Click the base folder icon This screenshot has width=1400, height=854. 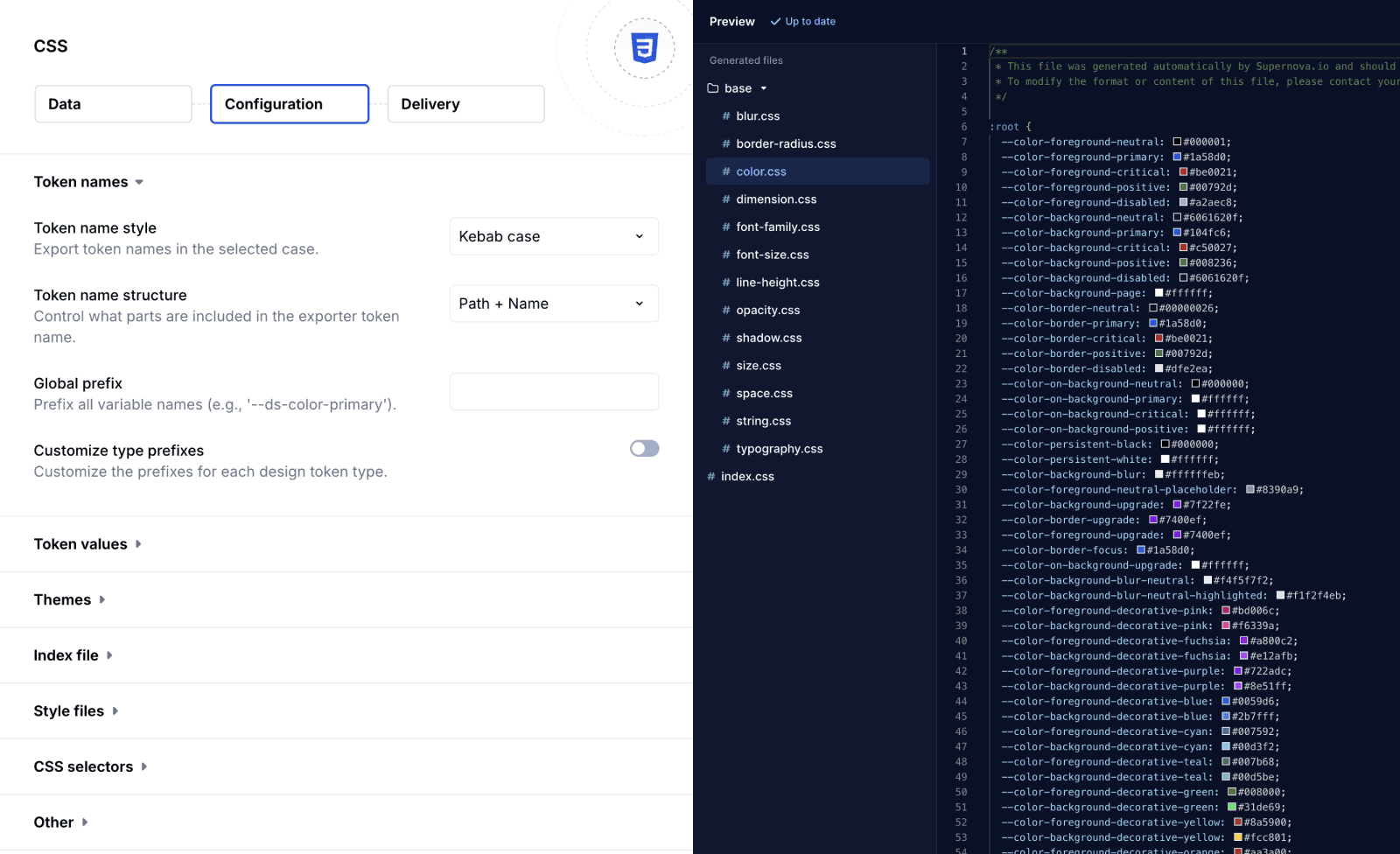click(713, 88)
